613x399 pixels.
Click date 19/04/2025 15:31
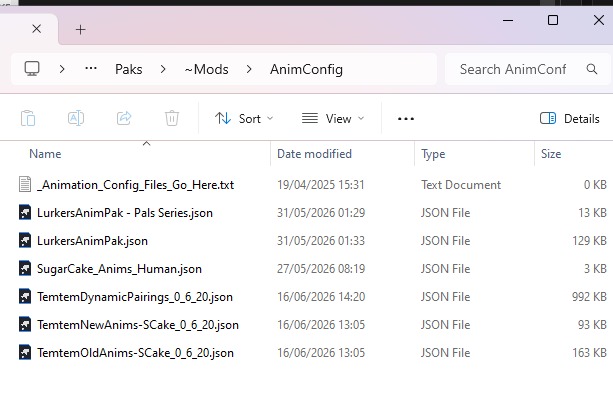tap(321, 184)
